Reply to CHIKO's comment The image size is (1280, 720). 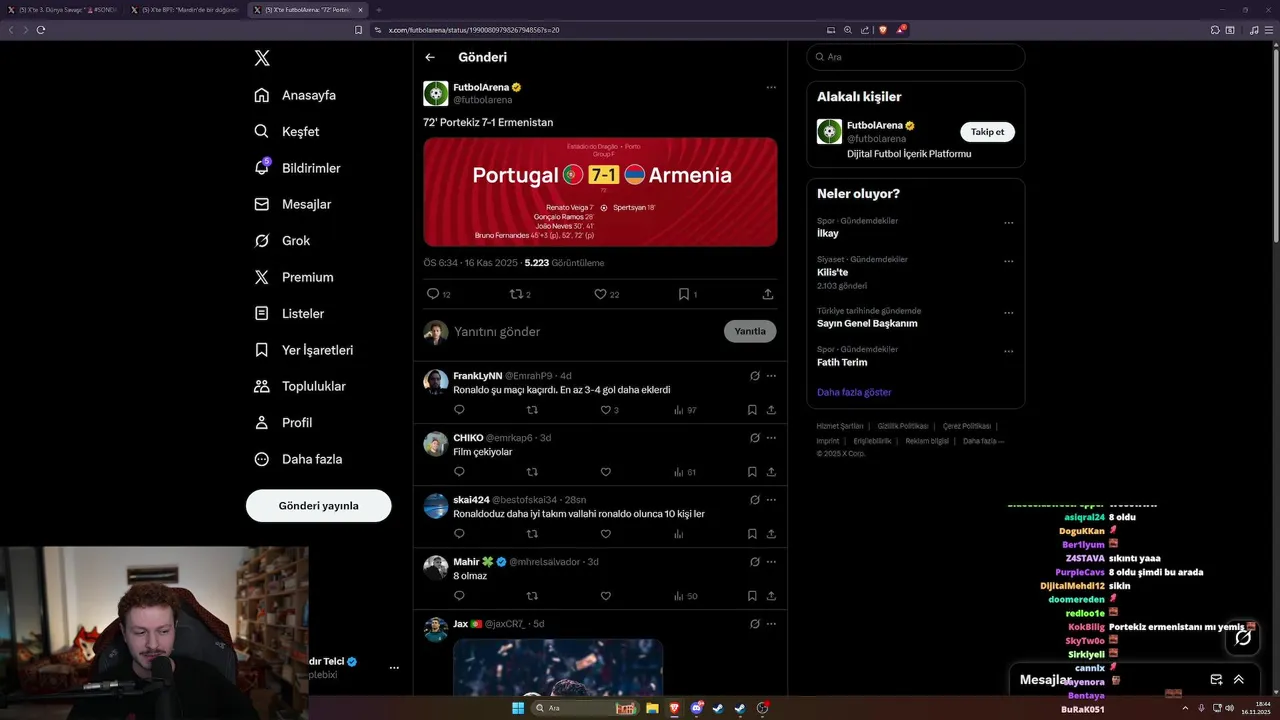[x=459, y=472]
